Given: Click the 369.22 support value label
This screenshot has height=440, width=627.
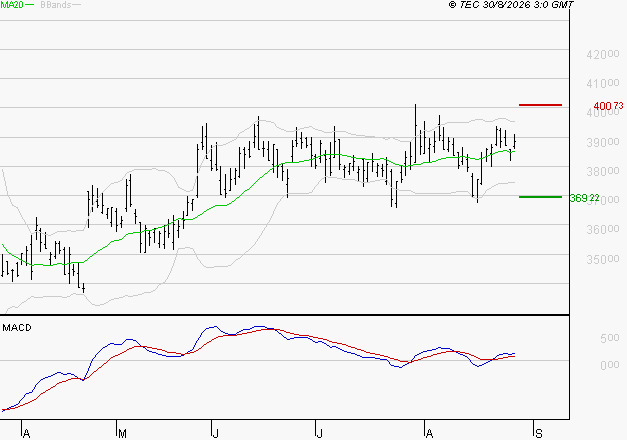Looking at the screenshot, I should click(584, 198).
